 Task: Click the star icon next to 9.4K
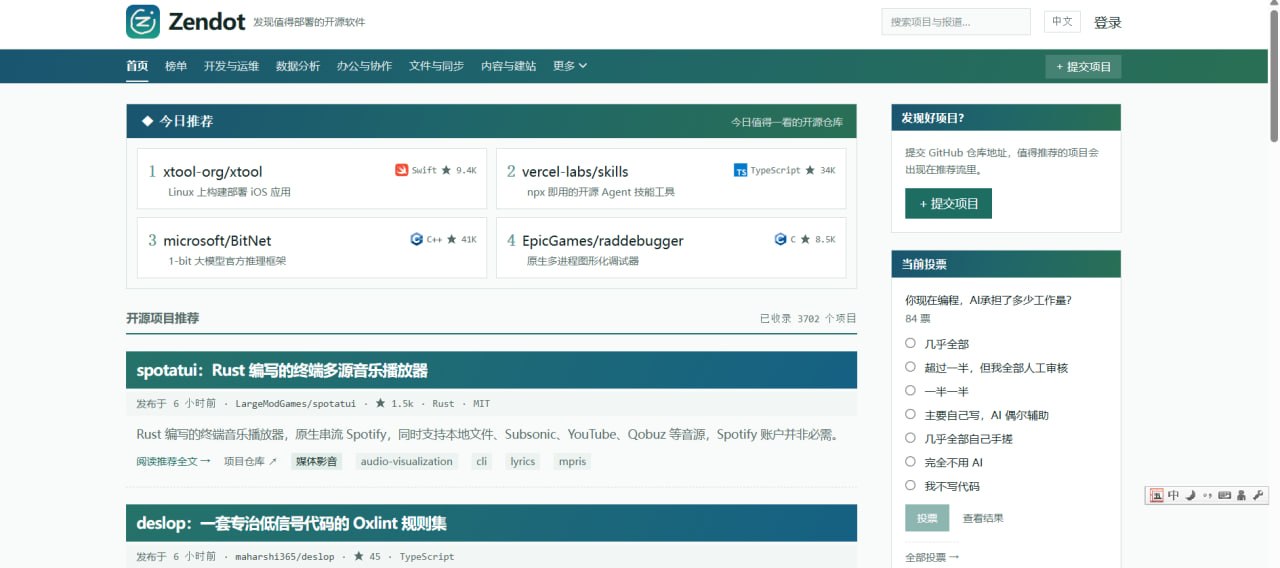[x=446, y=170]
